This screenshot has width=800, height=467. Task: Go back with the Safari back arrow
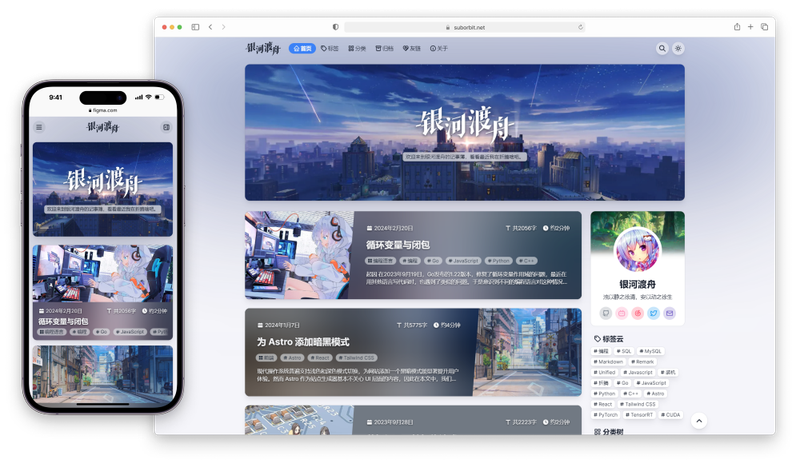pyautogui.click(x=210, y=27)
